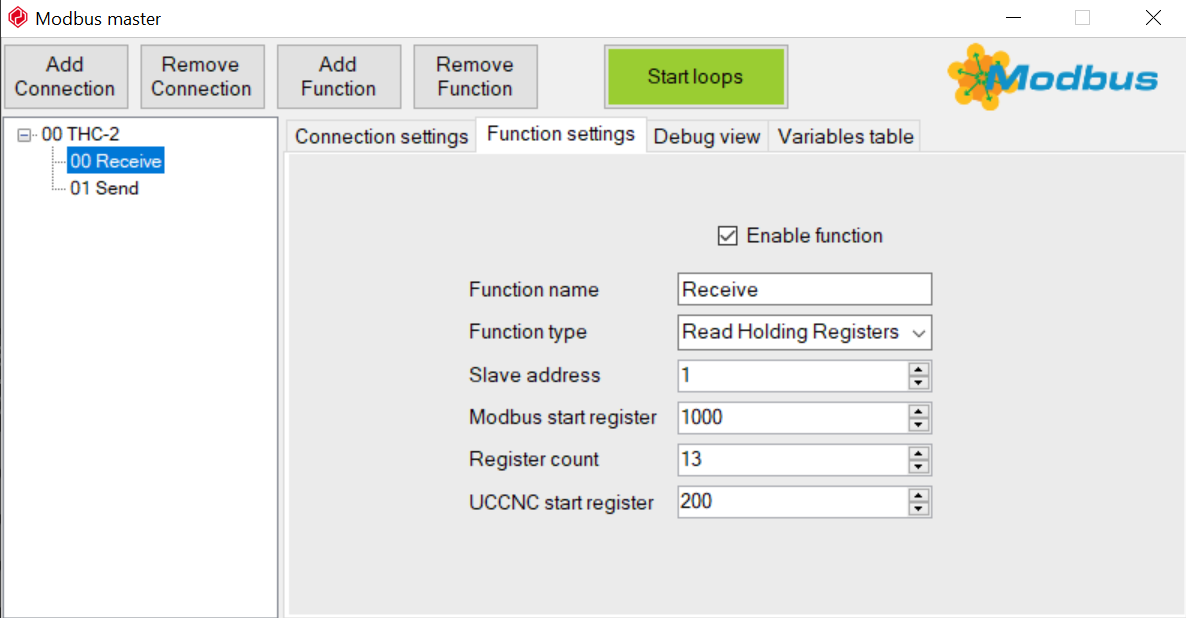The height and width of the screenshot is (618, 1186).
Task: Click the Start loops button
Action: (x=696, y=76)
